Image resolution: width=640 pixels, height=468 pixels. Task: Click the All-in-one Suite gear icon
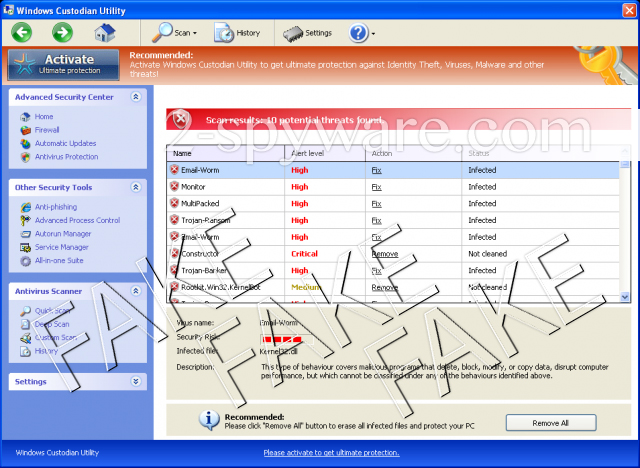pyautogui.click(x=25, y=261)
